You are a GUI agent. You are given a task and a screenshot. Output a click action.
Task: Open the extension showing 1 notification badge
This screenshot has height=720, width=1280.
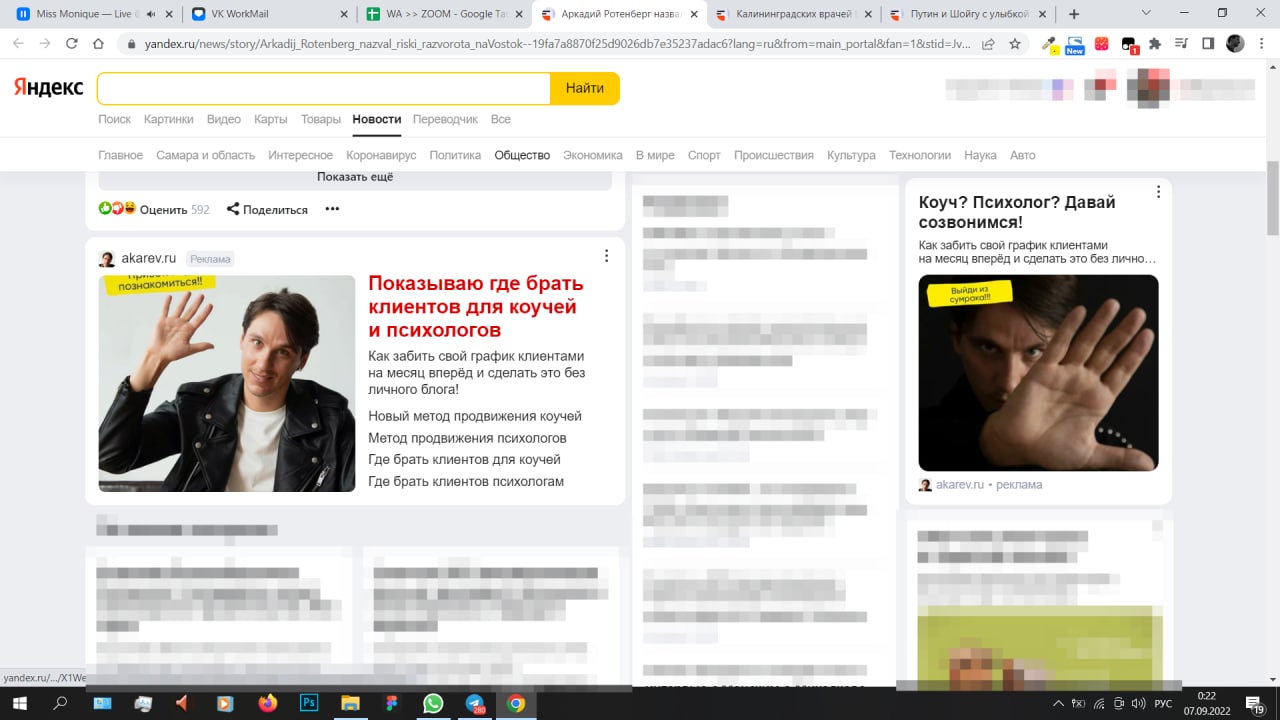[x=1128, y=44]
